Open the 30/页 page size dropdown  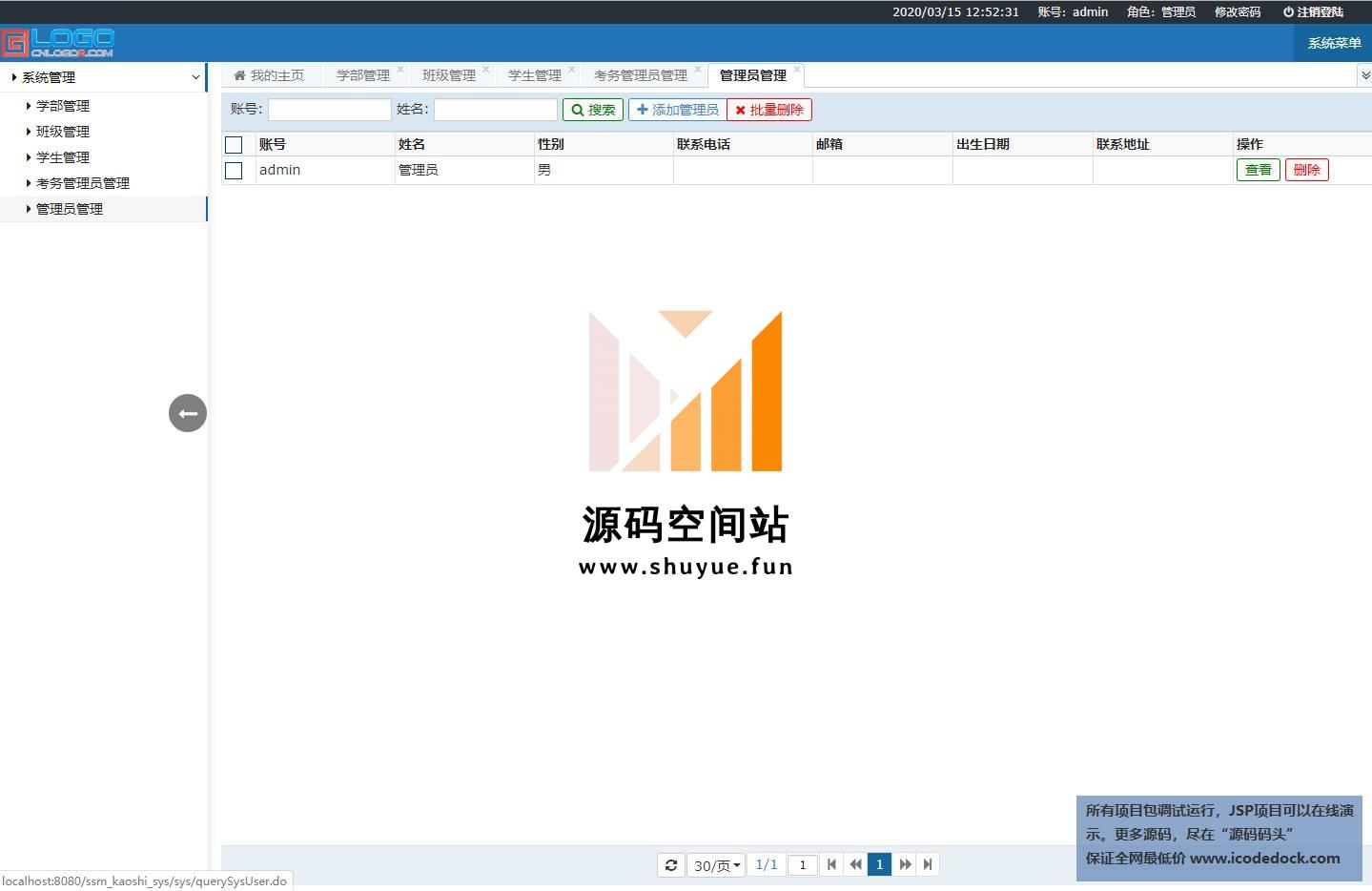click(717, 865)
